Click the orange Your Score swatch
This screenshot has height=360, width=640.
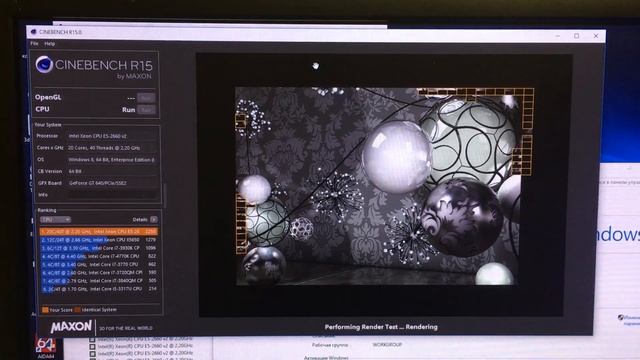pos(45,310)
